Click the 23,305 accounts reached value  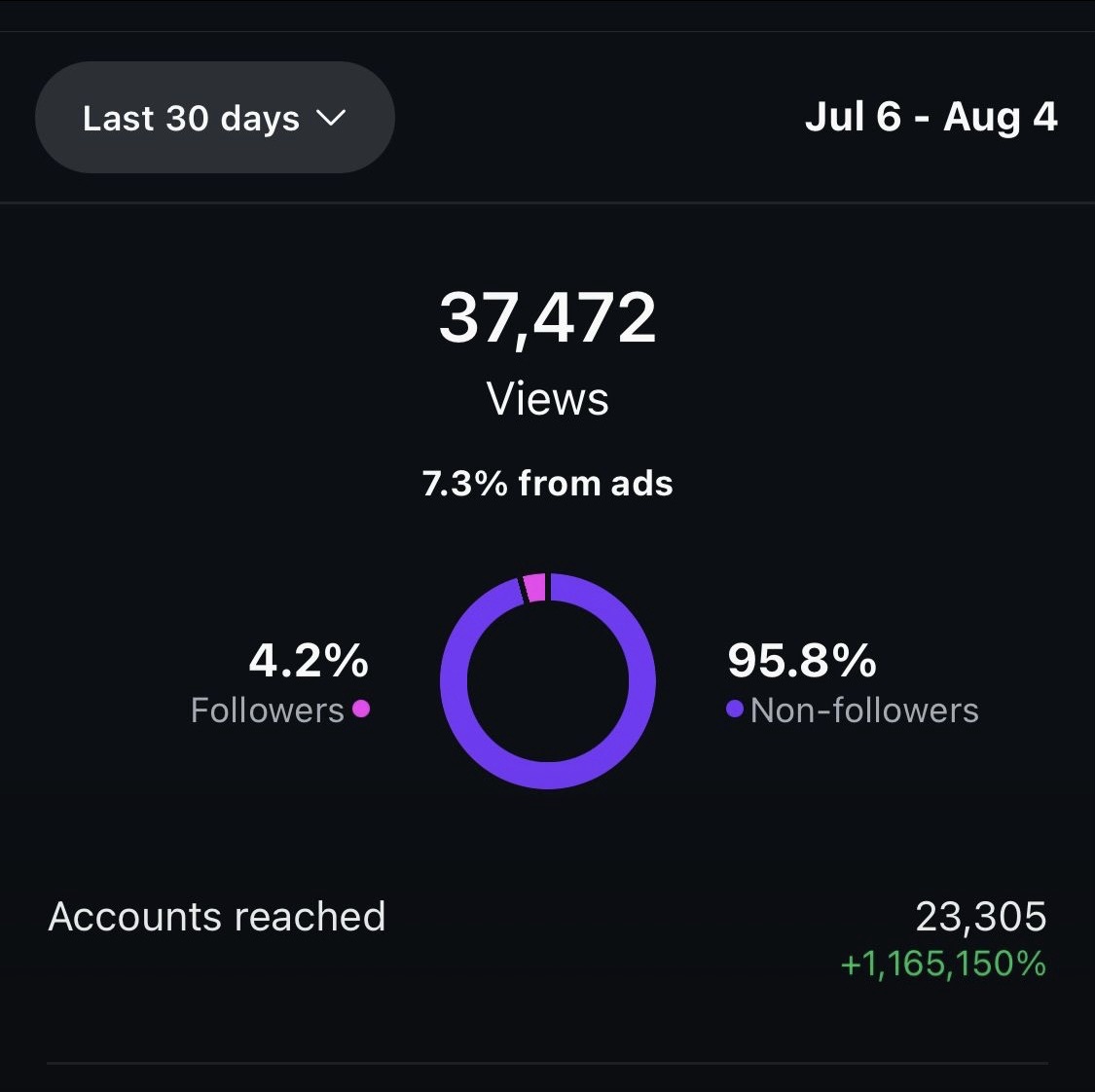(x=980, y=917)
